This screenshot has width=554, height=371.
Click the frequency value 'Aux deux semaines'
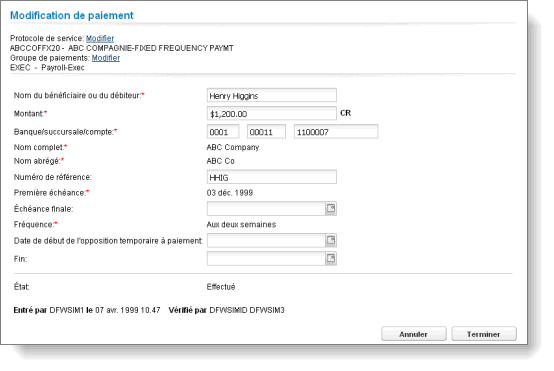click(241, 225)
